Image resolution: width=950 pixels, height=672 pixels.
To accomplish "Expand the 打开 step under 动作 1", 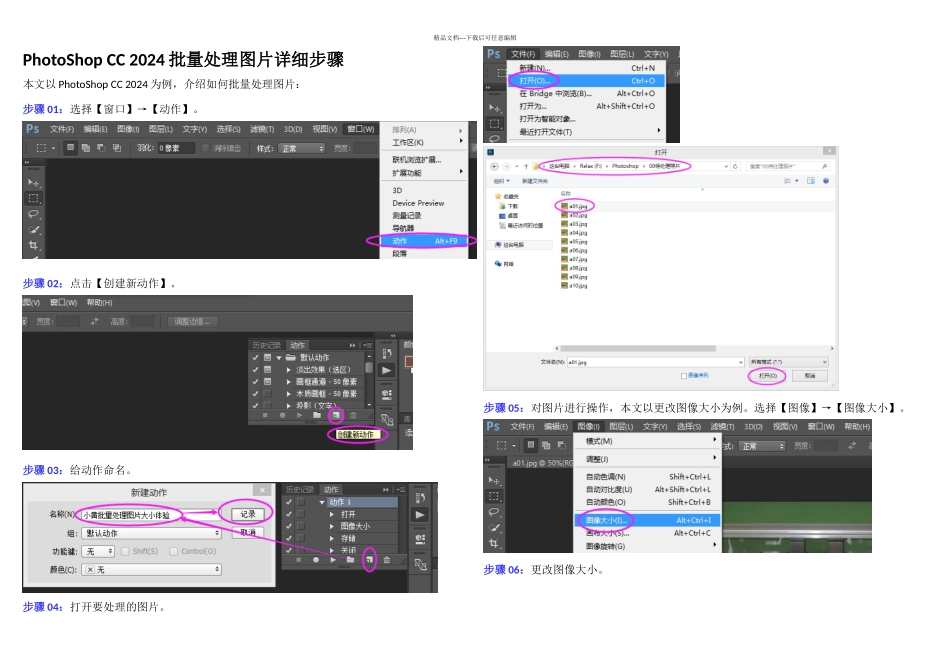I will click(x=332, y=514).
